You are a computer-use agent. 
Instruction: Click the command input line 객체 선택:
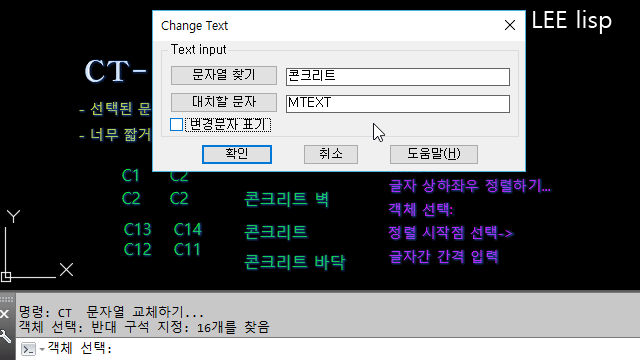click(327, 349)
